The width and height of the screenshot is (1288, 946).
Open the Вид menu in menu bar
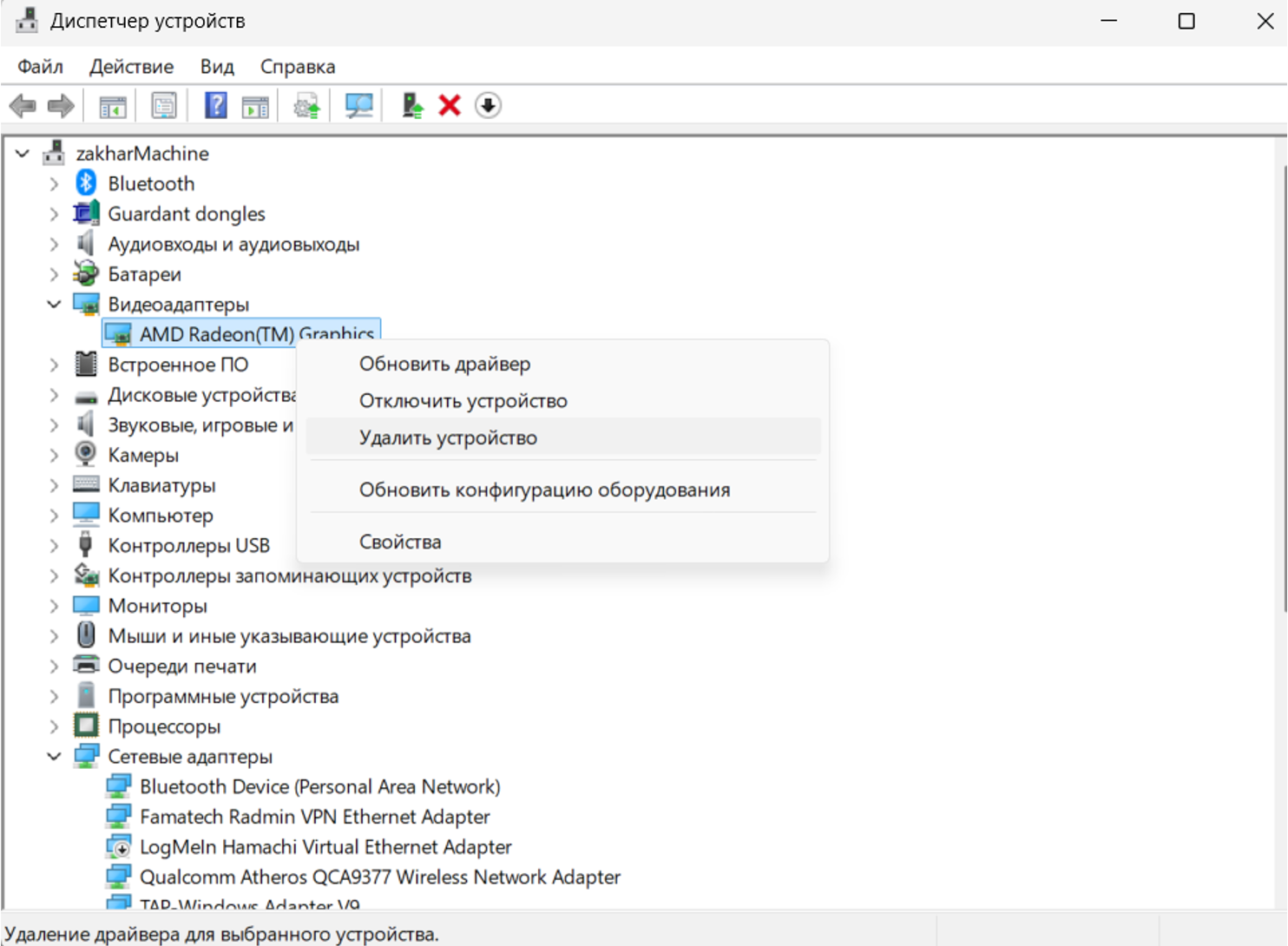[x=217, y=67]
